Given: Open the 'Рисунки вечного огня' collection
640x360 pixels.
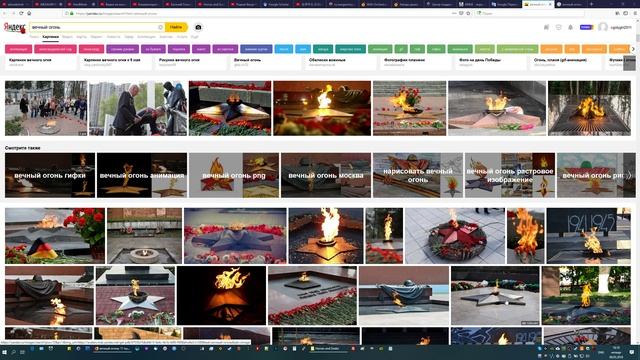Looking at the screenshot, I should pos(190,62).
